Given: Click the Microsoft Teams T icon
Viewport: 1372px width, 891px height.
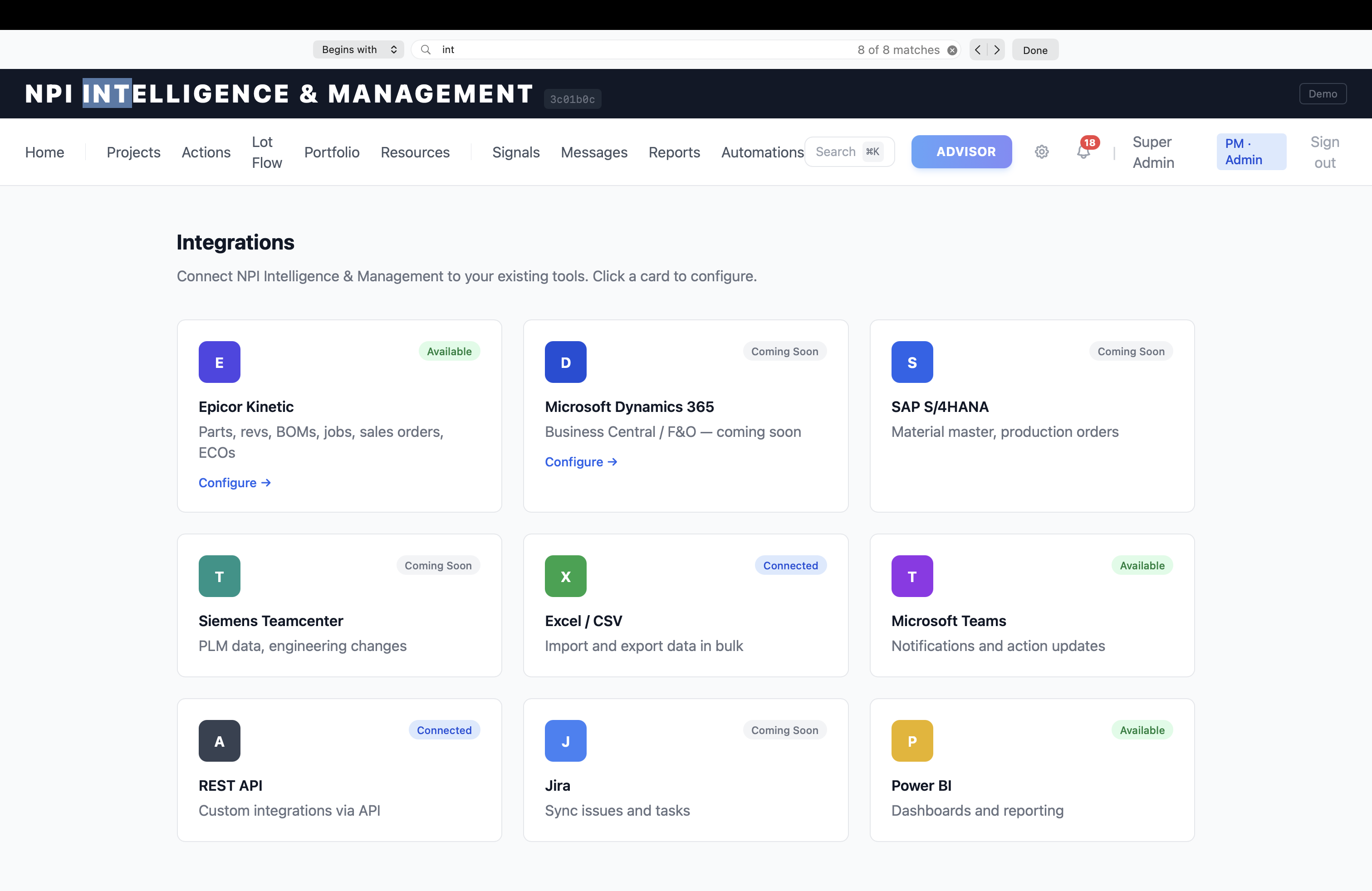Looking at the screenshot, I should pyautogui.click(x=912, y=576).
